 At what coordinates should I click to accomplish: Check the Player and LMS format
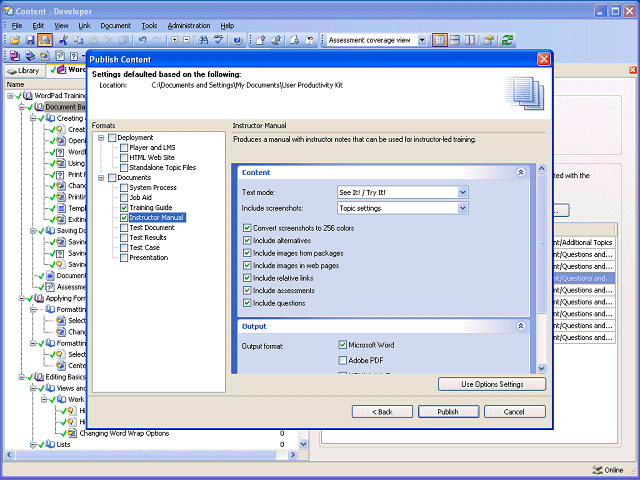(124, 147)
